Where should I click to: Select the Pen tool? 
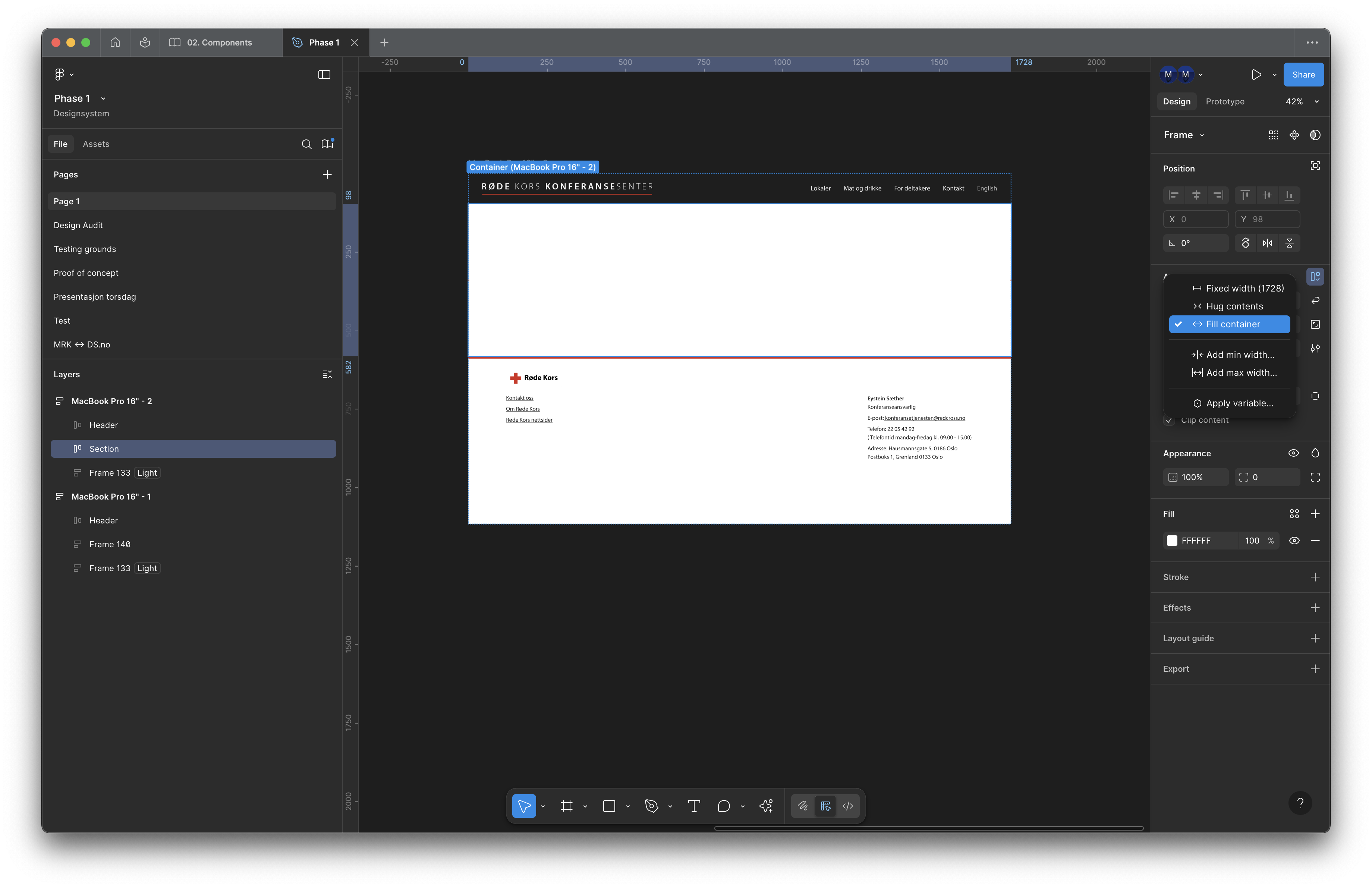(x=651, y=806)
